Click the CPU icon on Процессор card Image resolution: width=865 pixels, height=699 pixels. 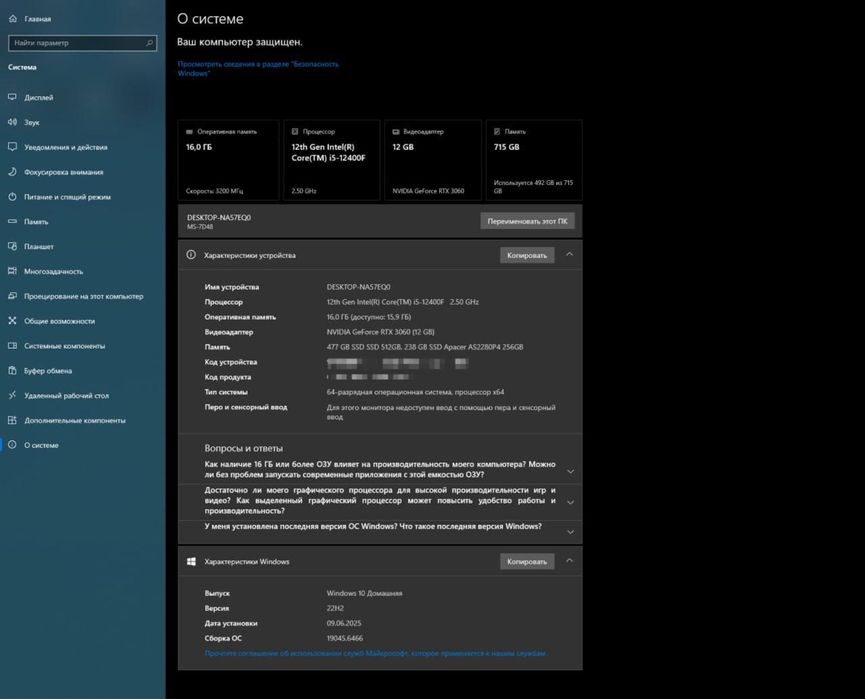point(295,132)
